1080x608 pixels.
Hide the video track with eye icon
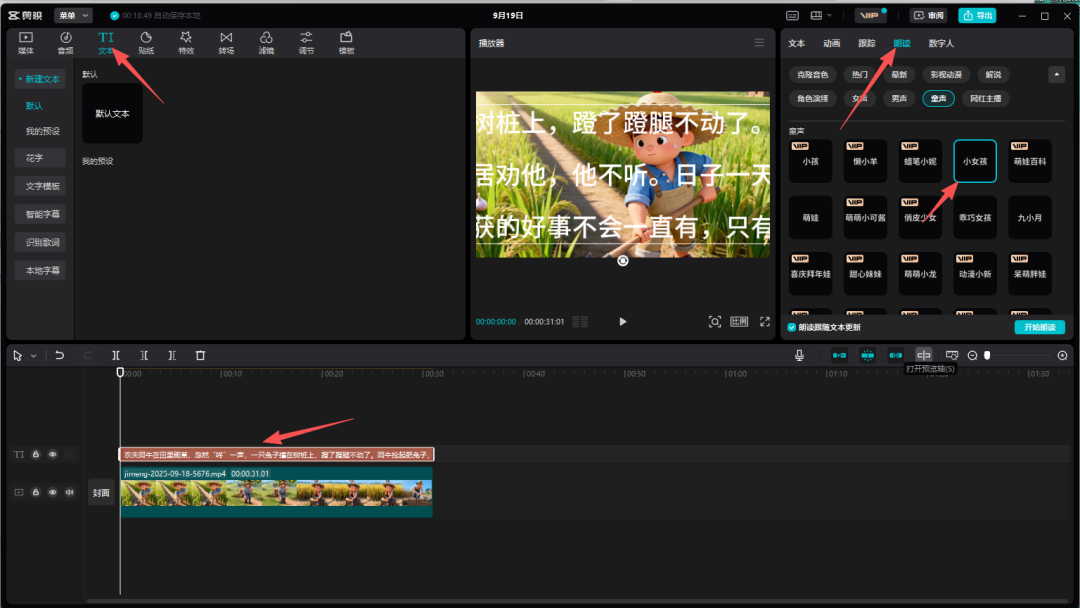[x=52, y=492]
